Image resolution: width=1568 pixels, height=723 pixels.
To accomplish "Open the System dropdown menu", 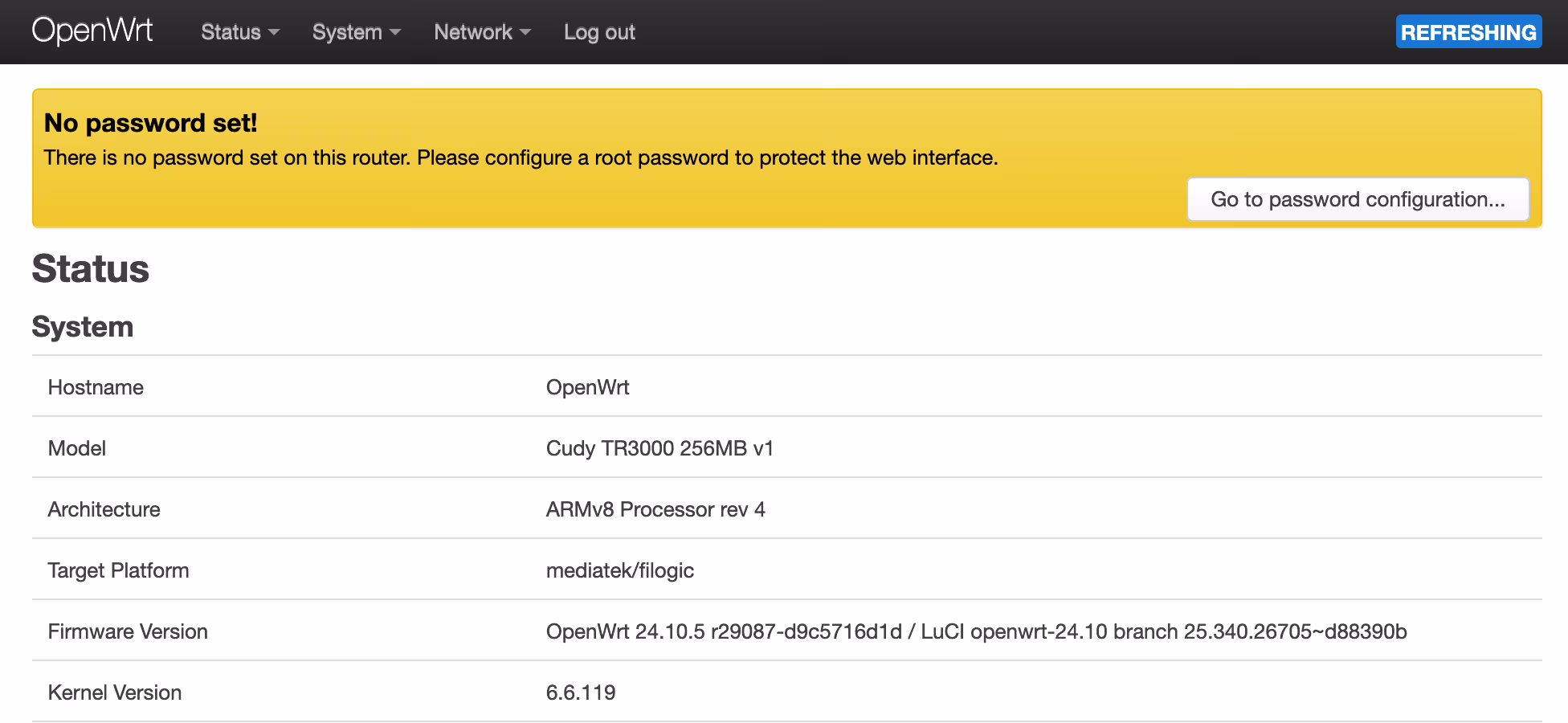I will [x=356, y=32].
